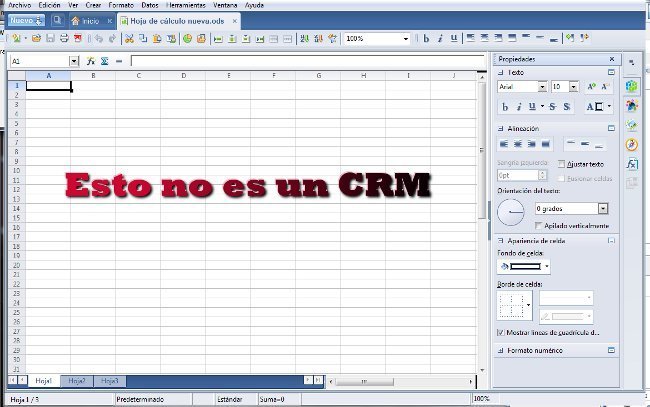This screenshot has width=650, height=407.
Task: Open the fx functions sidebar icon on right edge
Action: [x=632, y=164]
